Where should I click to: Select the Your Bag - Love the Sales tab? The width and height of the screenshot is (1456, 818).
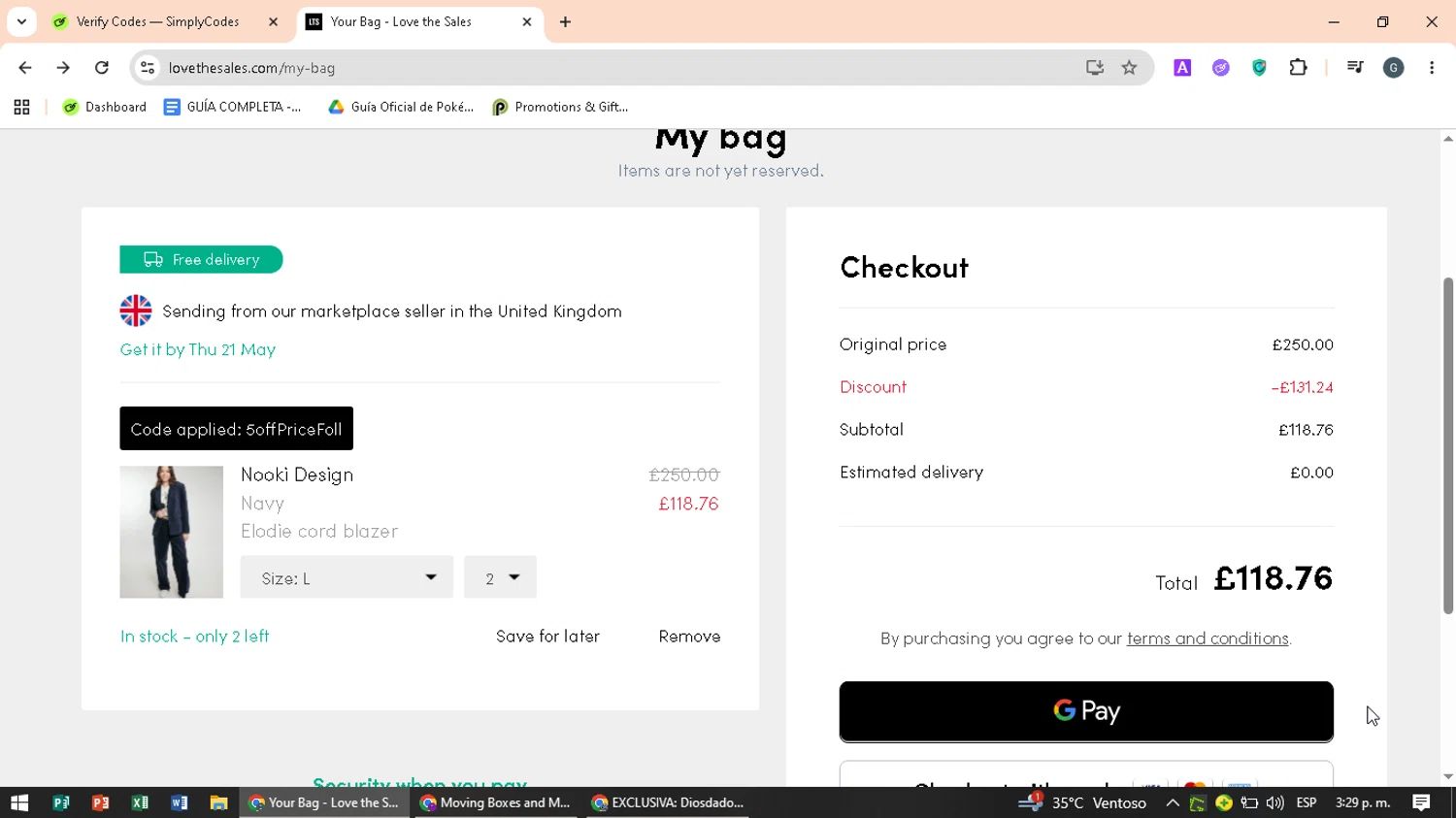[x=419, y=21]
